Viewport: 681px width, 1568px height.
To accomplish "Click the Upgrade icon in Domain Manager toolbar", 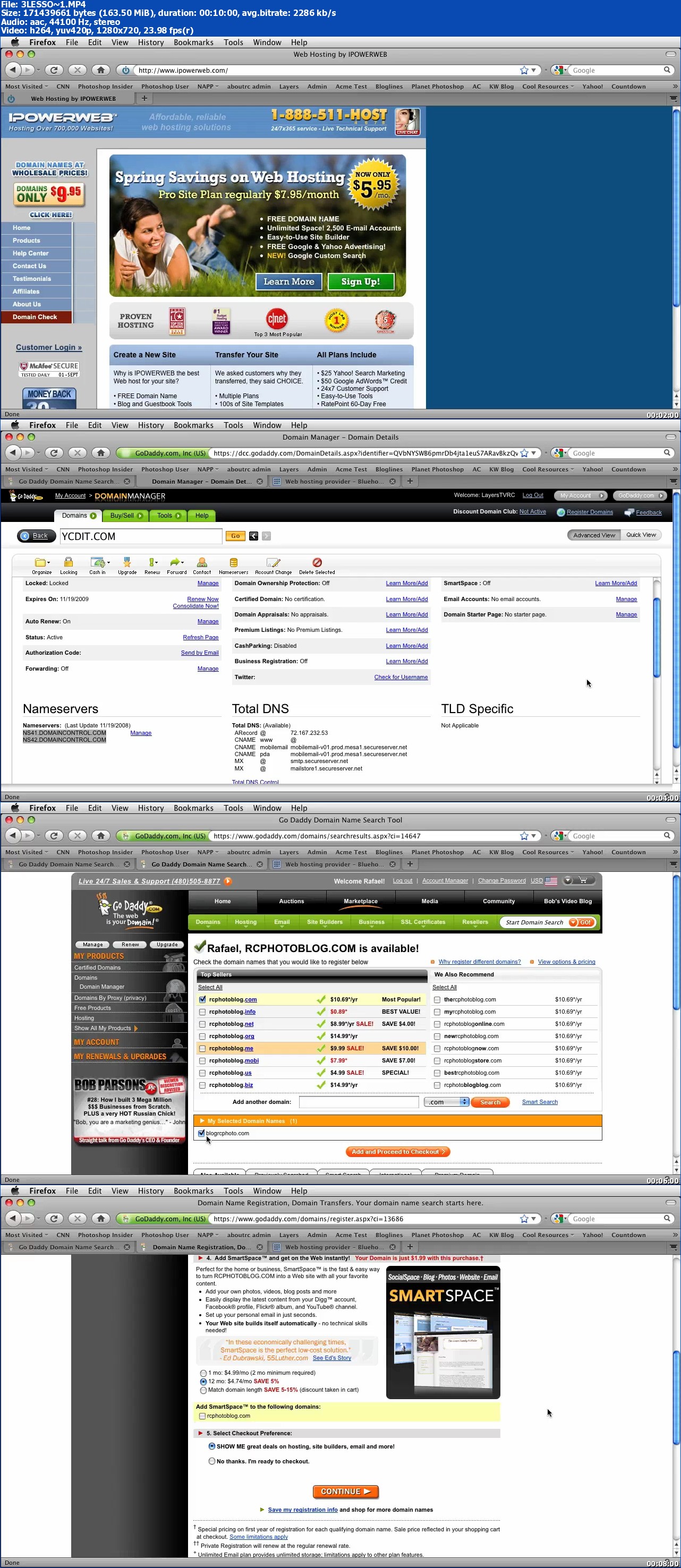I will [127, 562].
